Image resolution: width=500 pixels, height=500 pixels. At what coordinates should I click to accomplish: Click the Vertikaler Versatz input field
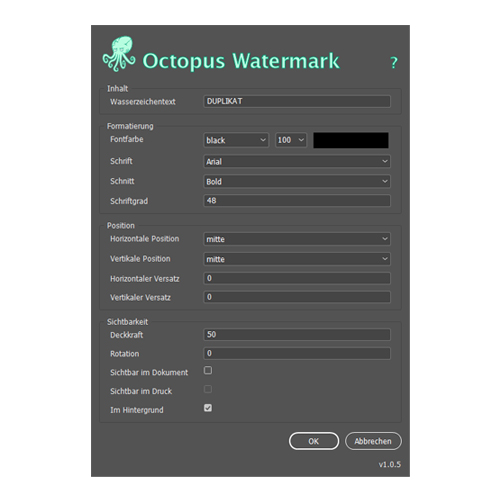(x=297, y=297)
